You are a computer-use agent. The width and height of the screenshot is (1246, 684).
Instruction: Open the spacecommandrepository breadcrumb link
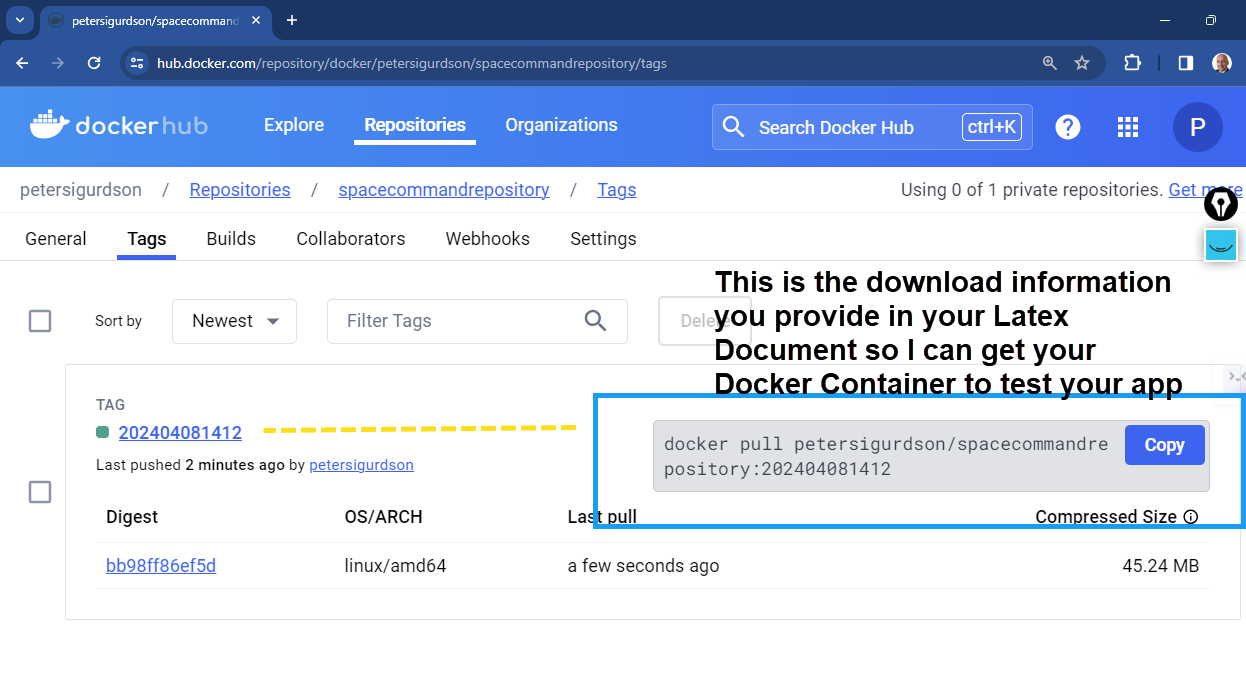(x=444, y=190)
